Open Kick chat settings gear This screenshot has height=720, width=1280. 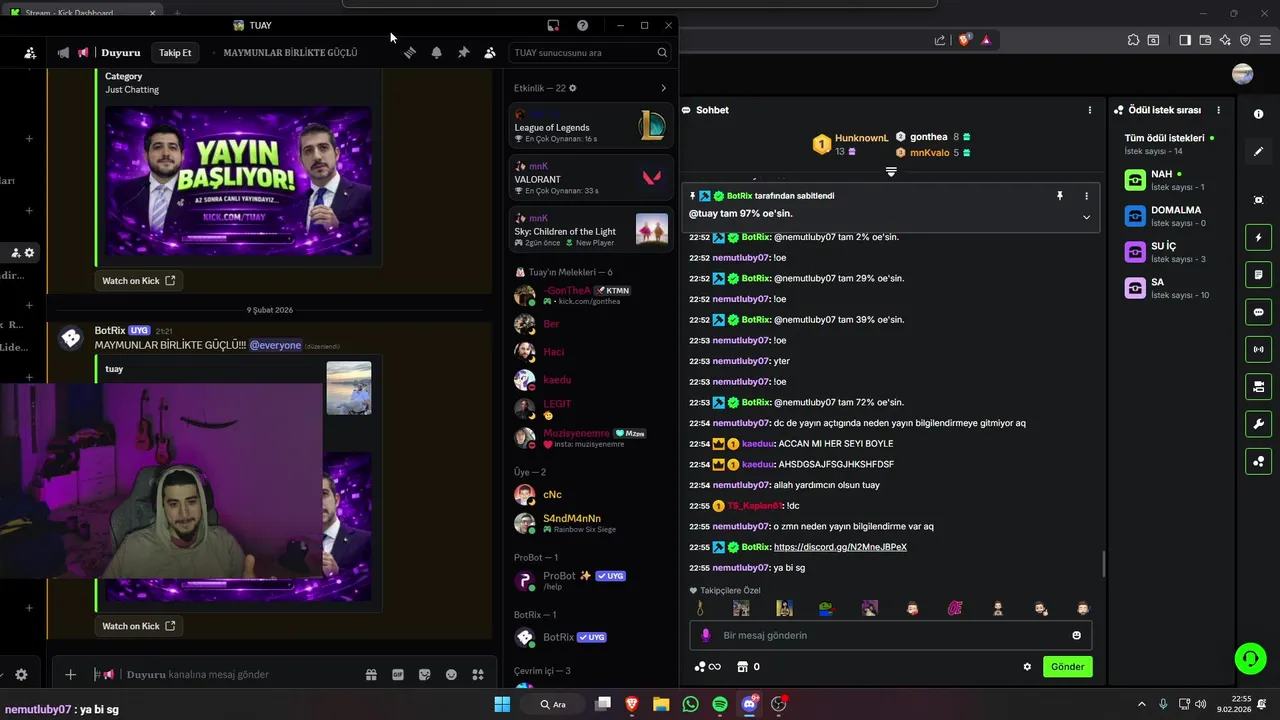tap(1027, 667)
